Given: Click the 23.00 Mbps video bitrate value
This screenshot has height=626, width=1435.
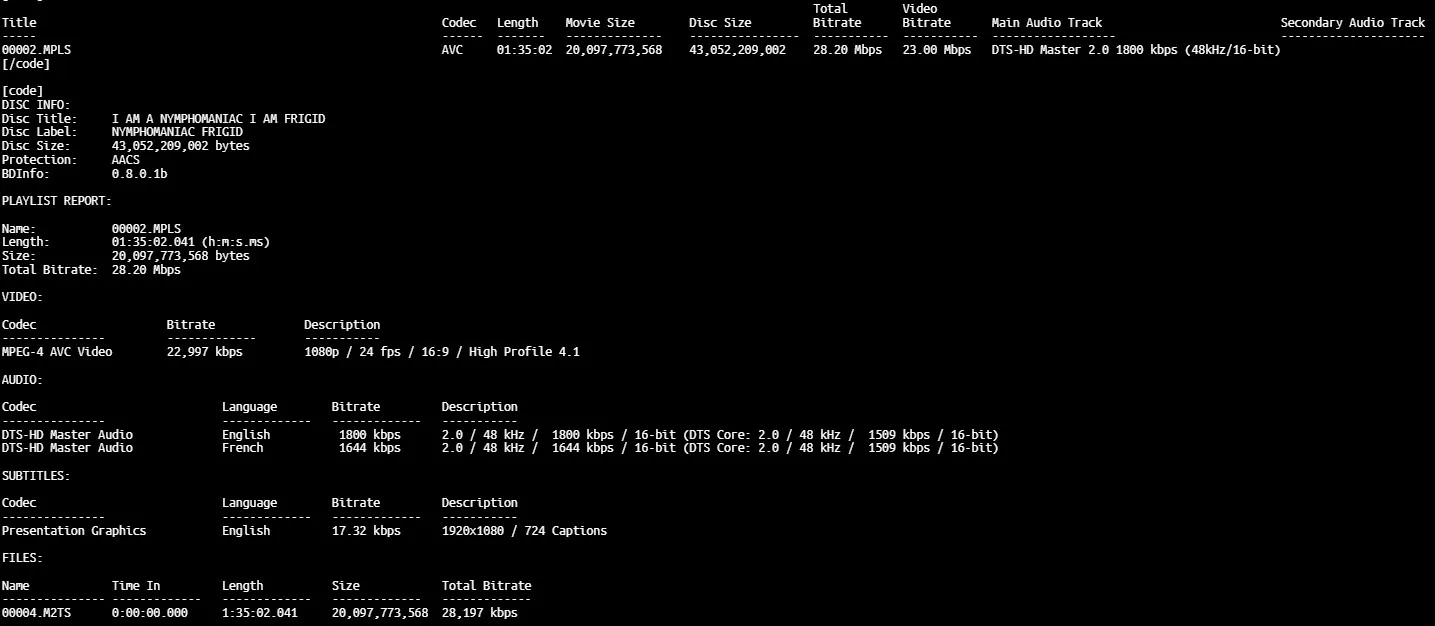Looking at the screenshot, I should (936, 50).
